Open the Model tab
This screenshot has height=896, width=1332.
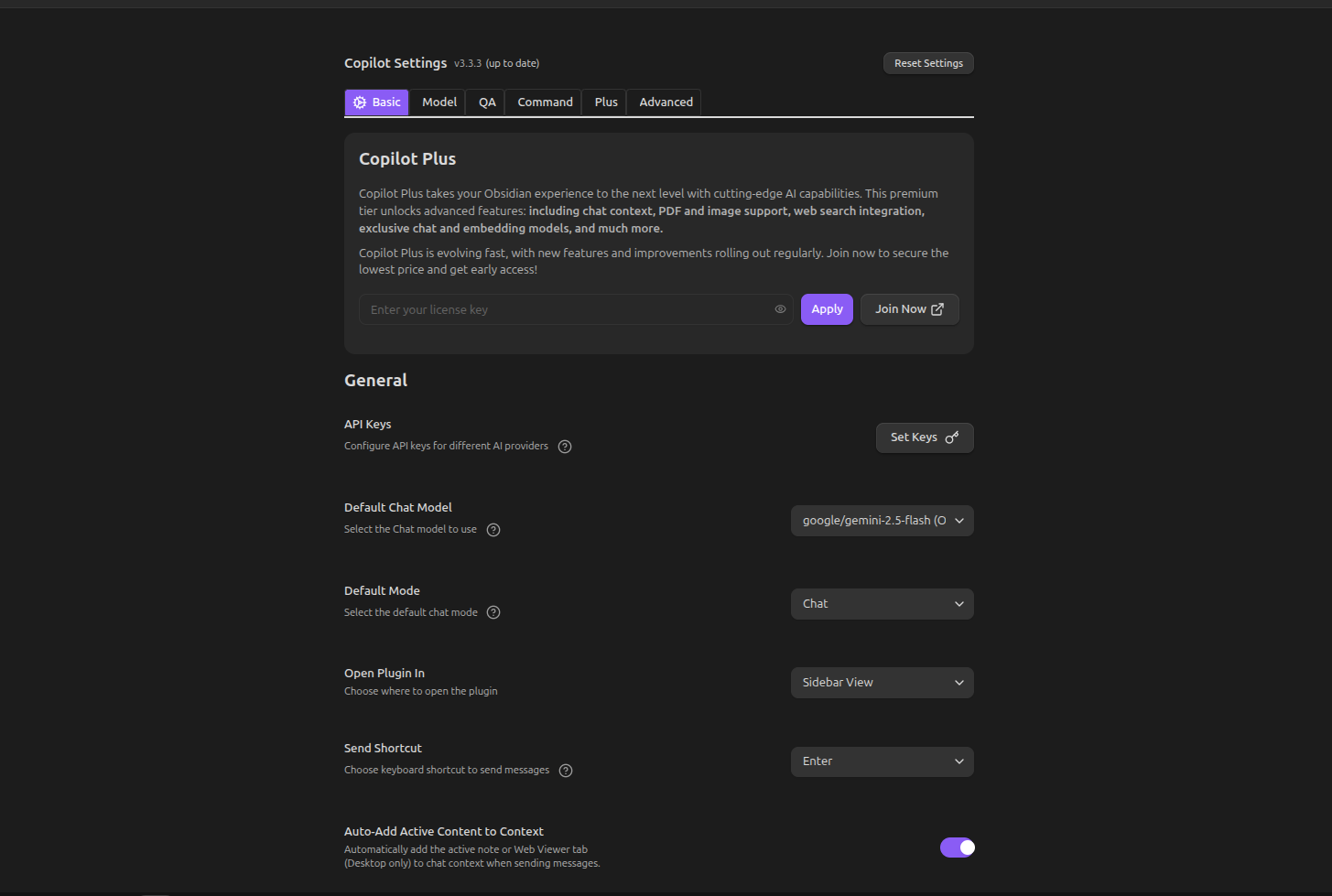(439, 103)
